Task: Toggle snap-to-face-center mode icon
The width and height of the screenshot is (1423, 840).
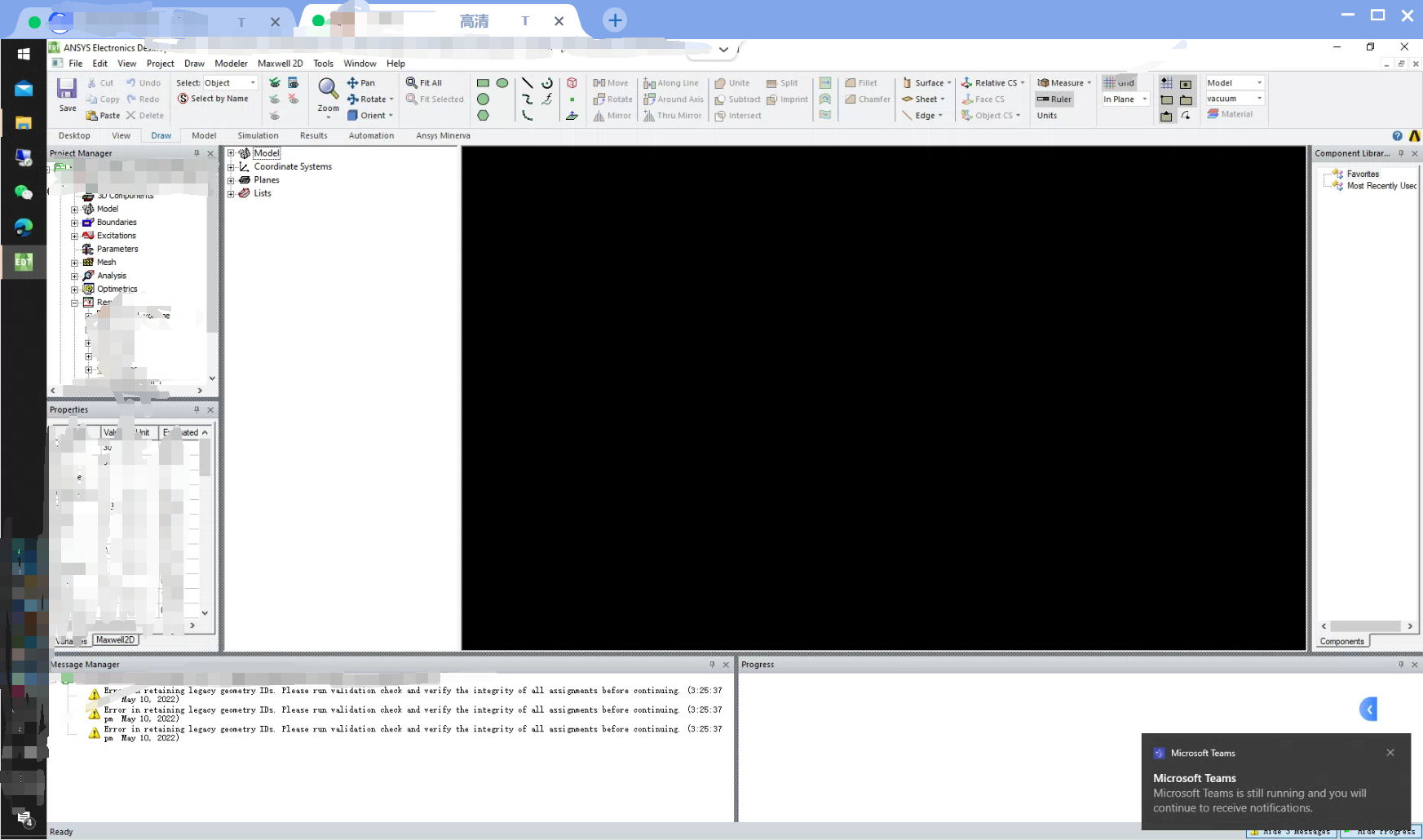Action: pyautogui.click(x=1186, y=84)
